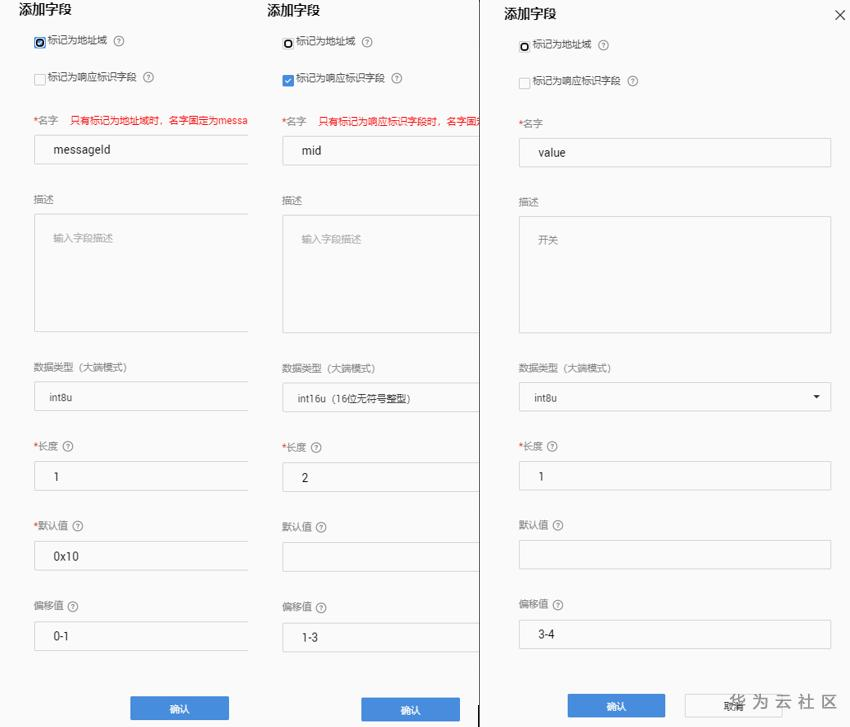Click 偏移值 help icon in messageId panel
Screen dimensions: 850x727
pyautogui.click(x=73, y=606)
